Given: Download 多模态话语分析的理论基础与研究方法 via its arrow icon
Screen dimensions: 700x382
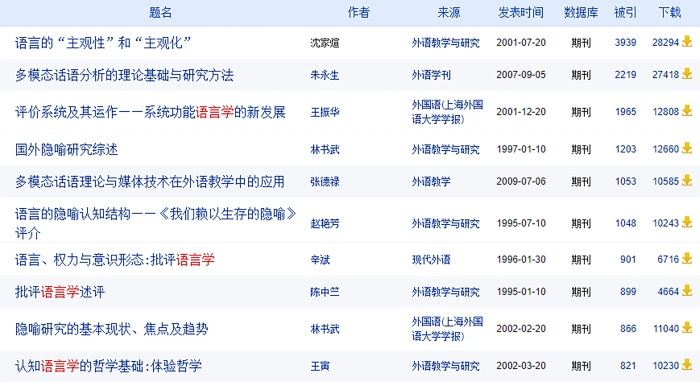Looking at the screenshot, I should coord(687,74).
